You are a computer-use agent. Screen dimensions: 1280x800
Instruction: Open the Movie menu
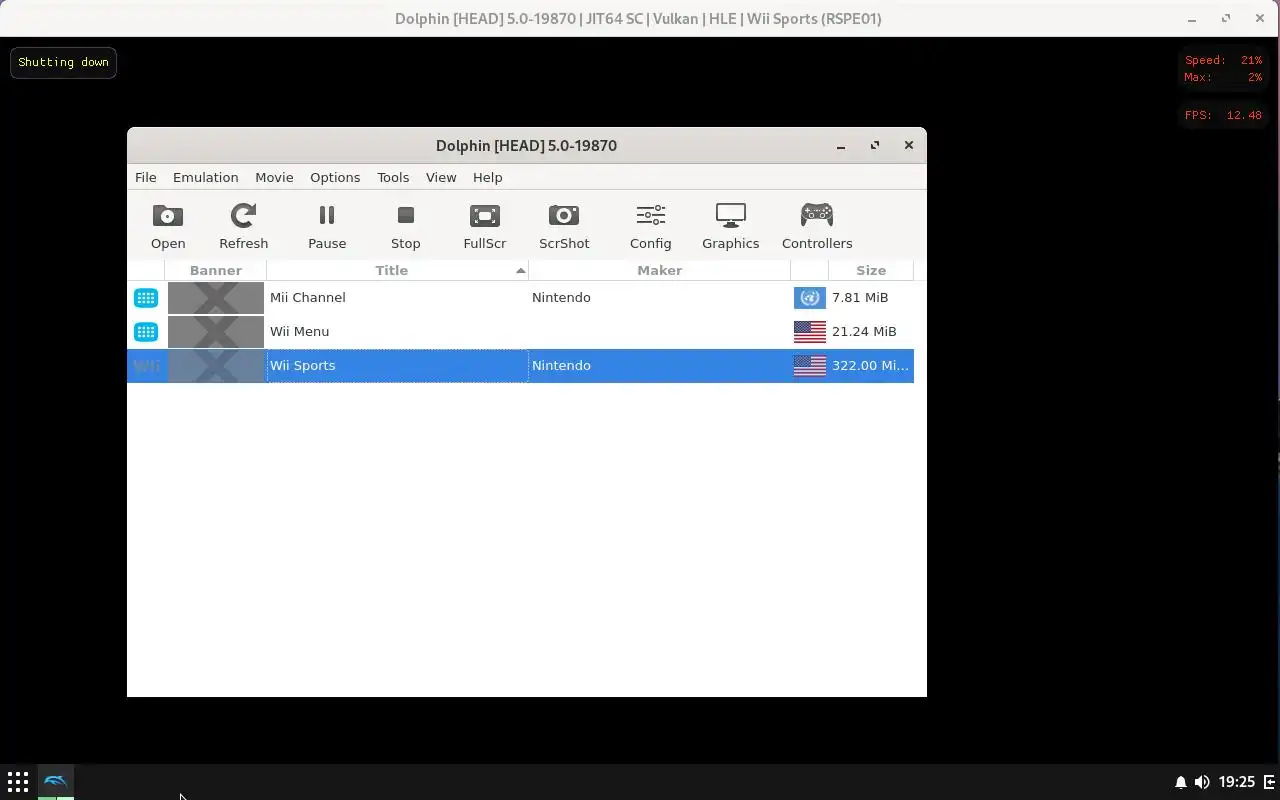coord(274,177)
